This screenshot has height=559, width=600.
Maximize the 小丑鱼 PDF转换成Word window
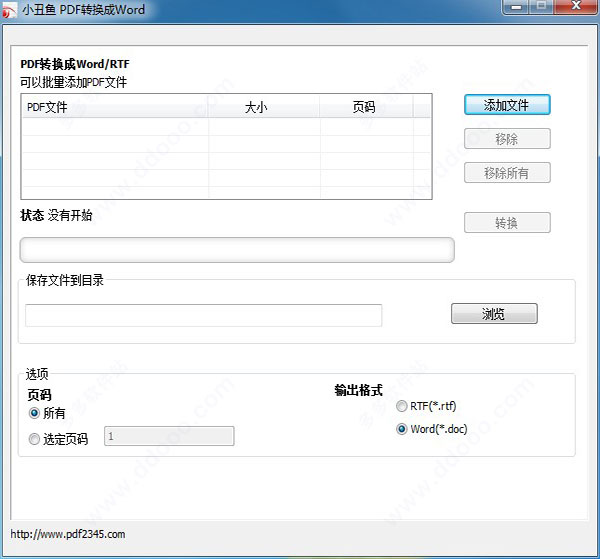point(541,7)
